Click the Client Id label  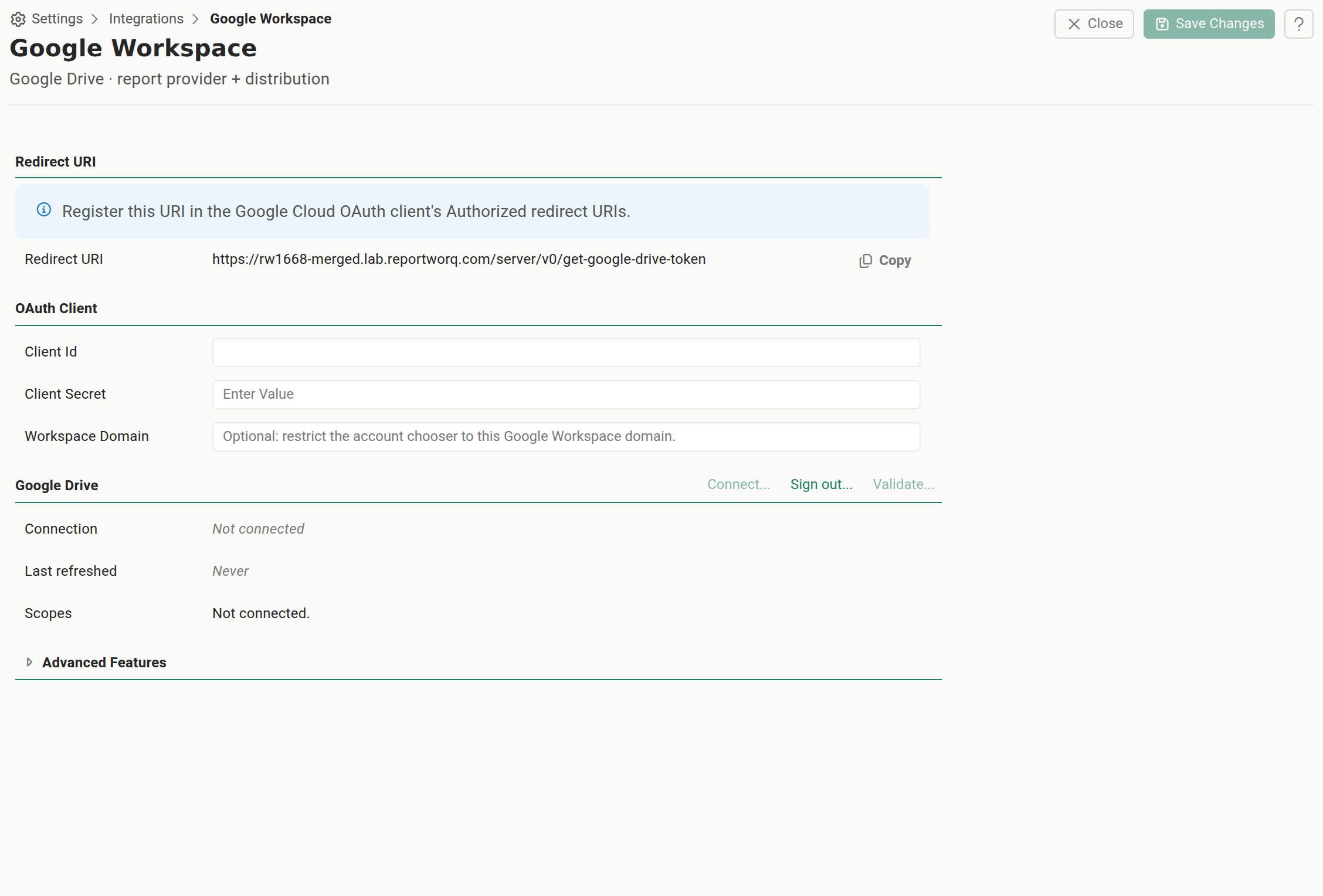click(x=51, y=352)
